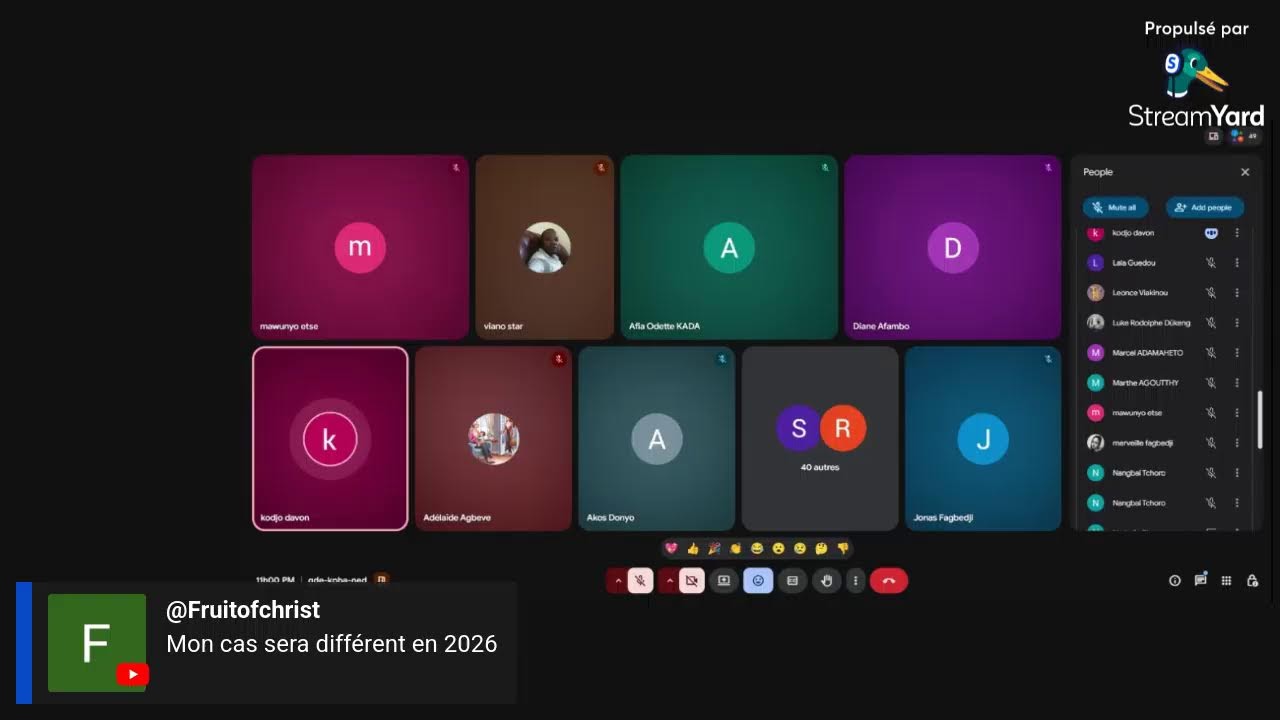Toggle the raise hand button

click(x=826, y=580)
